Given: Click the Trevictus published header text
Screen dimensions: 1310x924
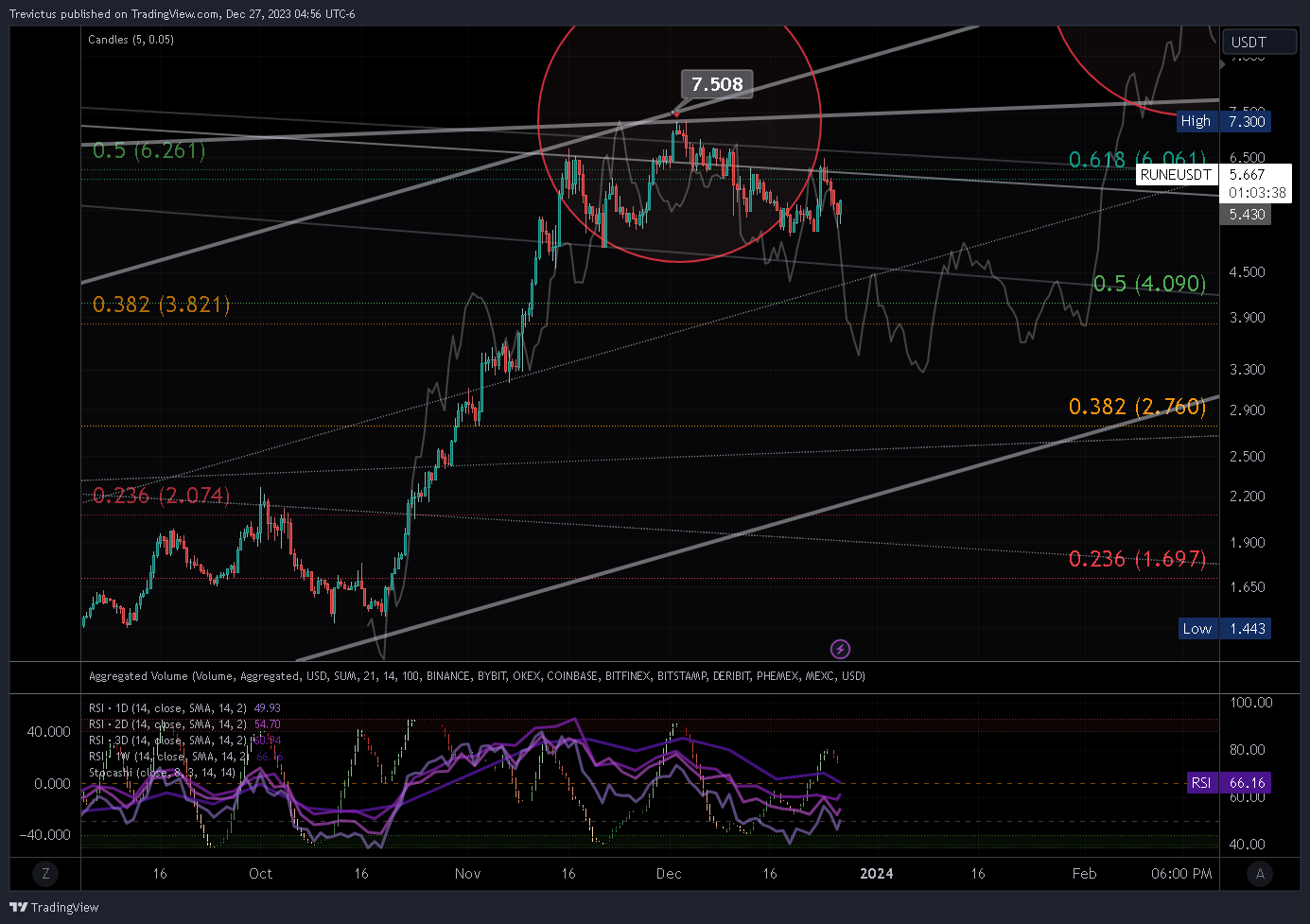Looking at the screenshot, I should [x=182, y=14].
